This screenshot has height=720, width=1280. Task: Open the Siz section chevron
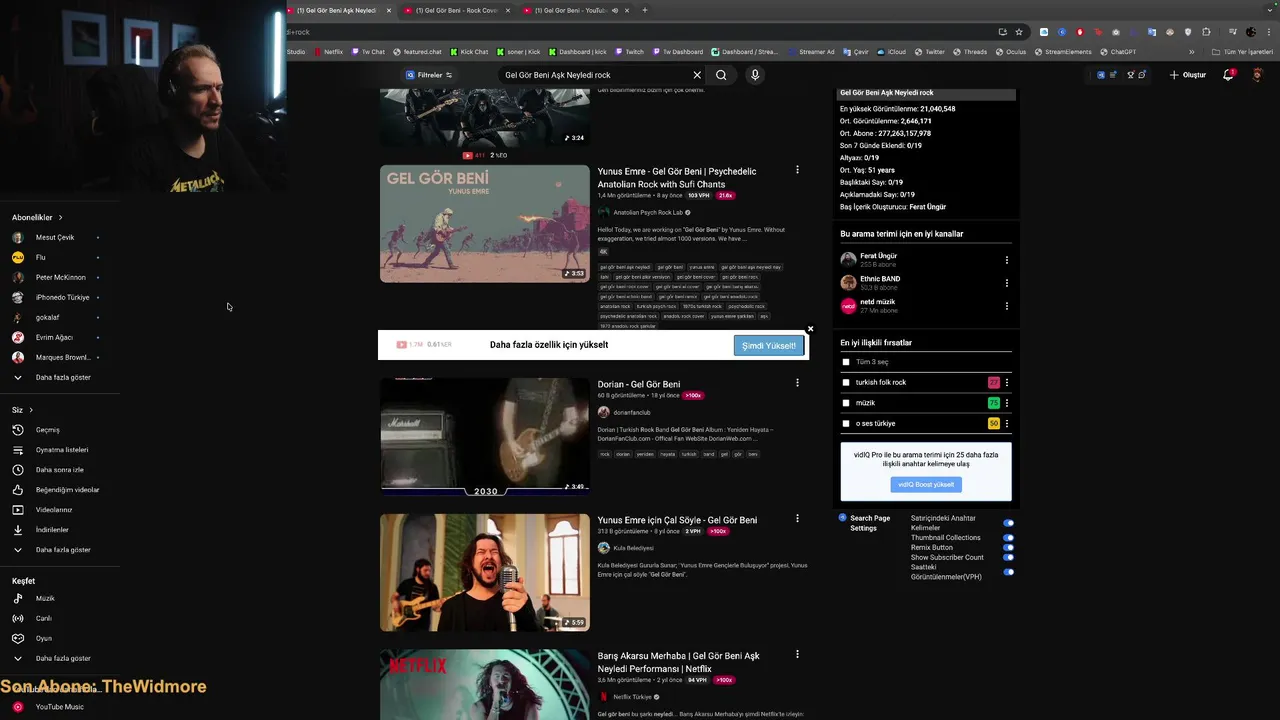(31, 410)
